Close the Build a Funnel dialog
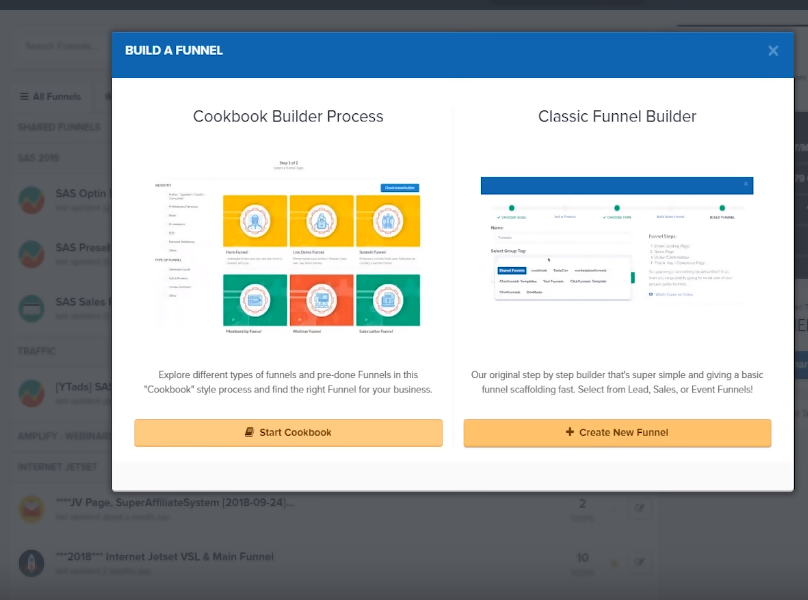The image size is (808, 600). click(773, 51)
